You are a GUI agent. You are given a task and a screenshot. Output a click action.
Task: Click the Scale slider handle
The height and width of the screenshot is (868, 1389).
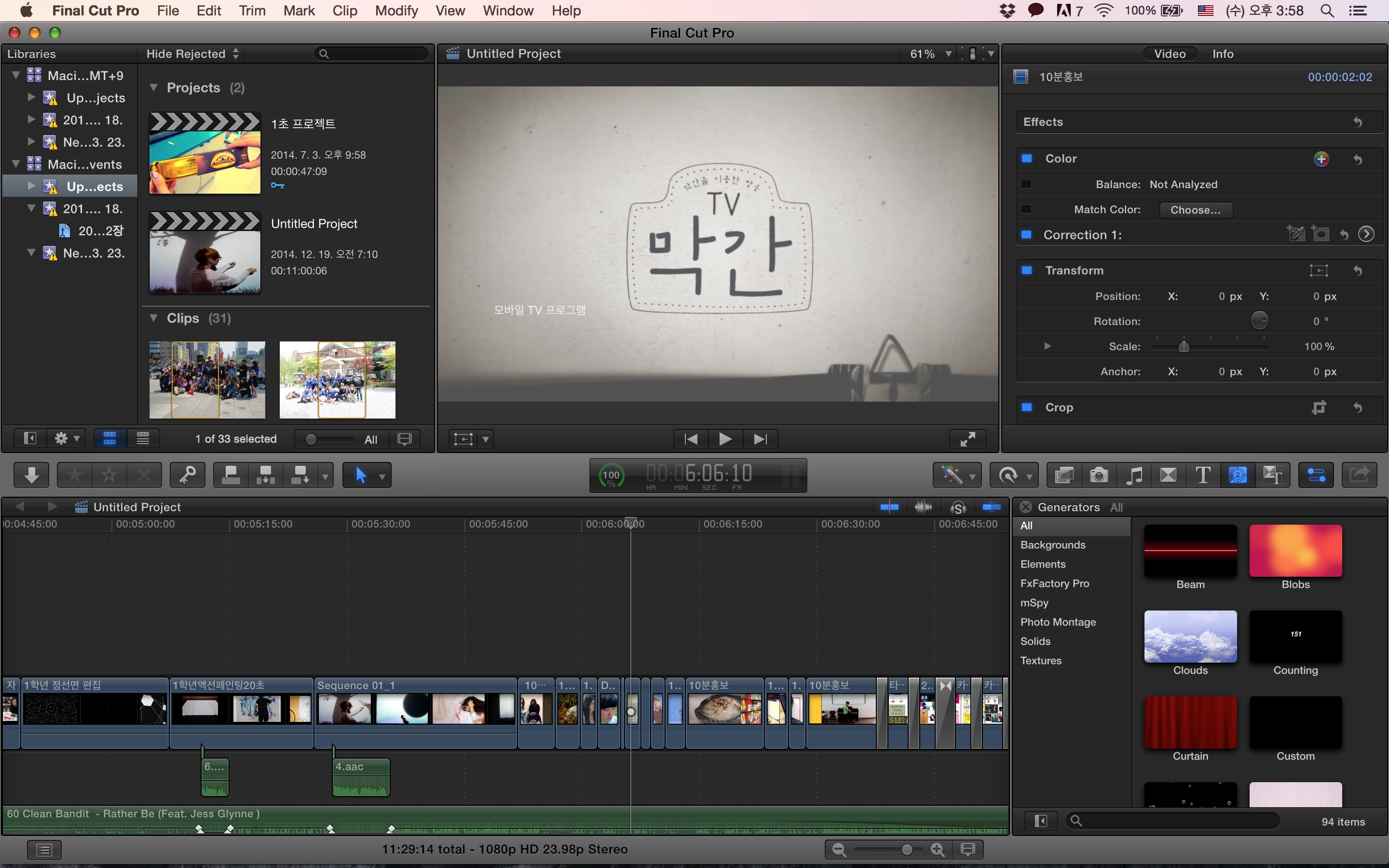[1184, 346]
